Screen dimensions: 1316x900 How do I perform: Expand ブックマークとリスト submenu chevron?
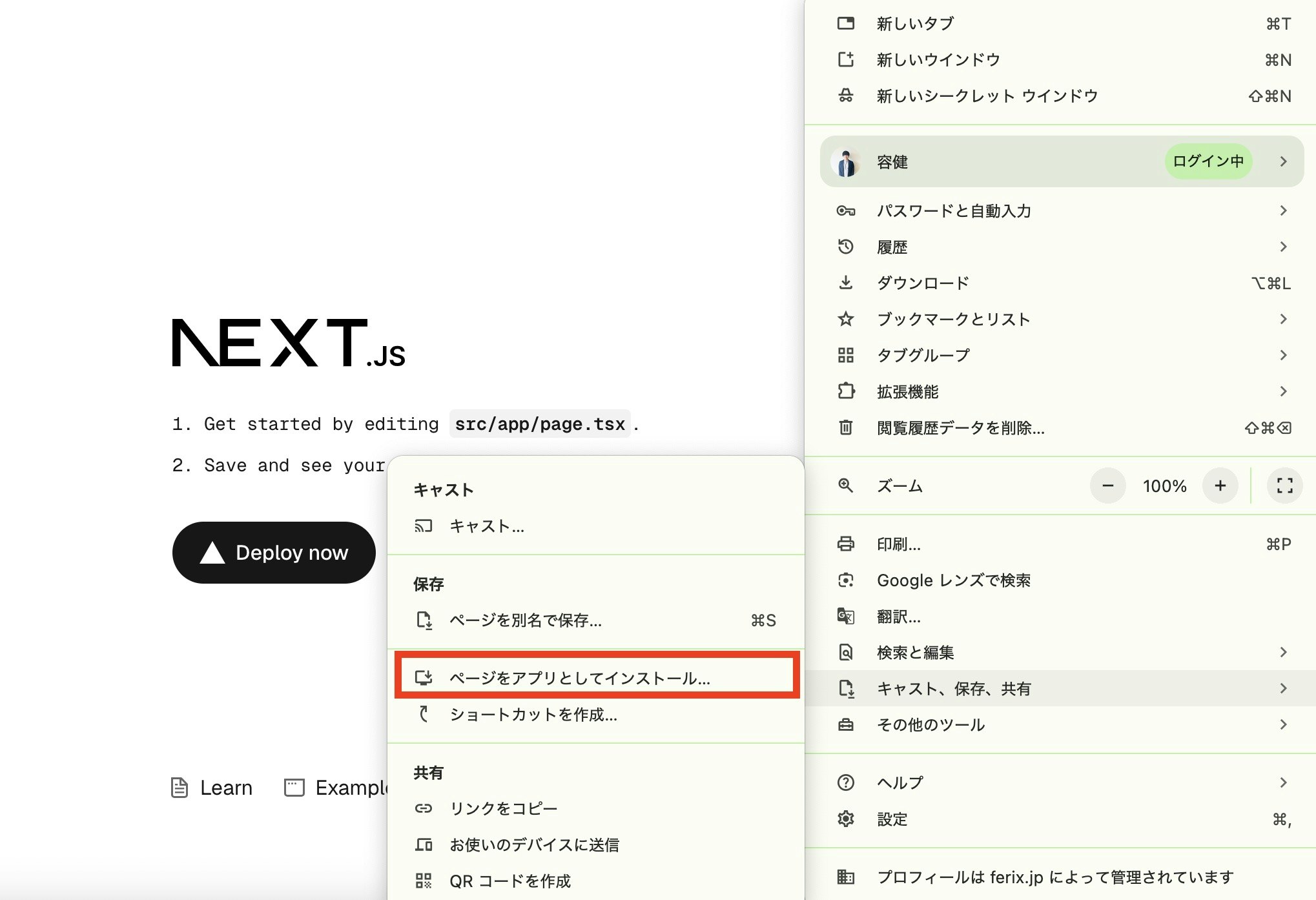(1283, 319)
